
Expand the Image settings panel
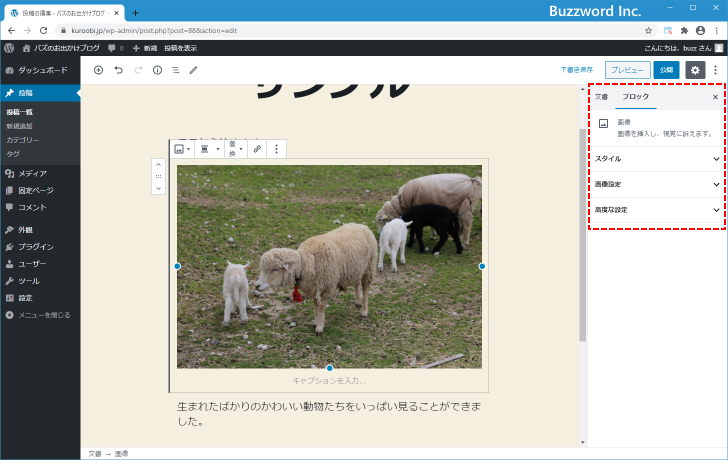pyautogui.click(x=657, y=184)
